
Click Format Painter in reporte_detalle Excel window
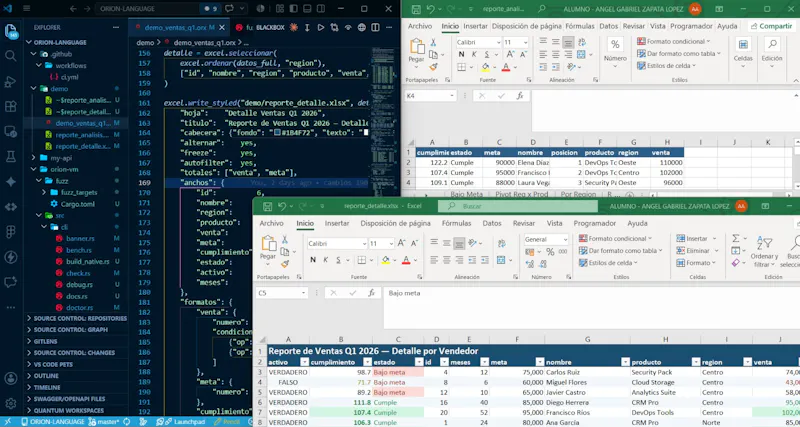click(x=285, y=264)
